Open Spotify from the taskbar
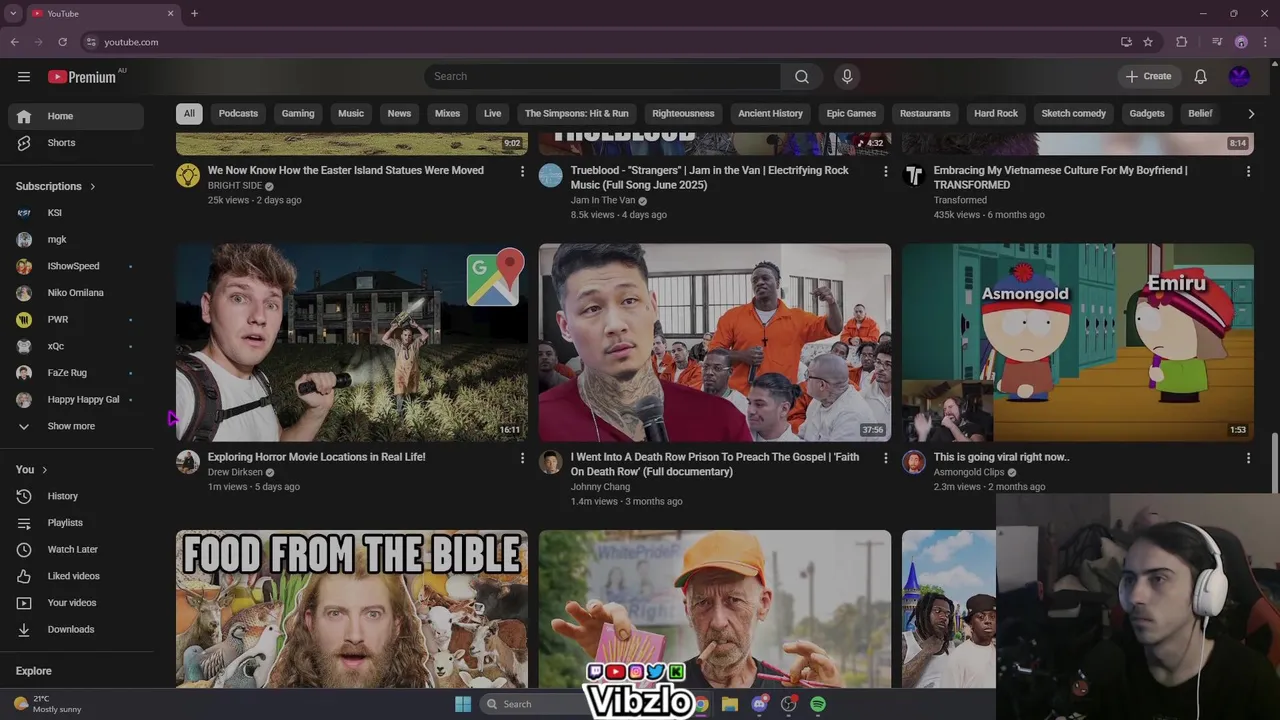 coord(818,704)
